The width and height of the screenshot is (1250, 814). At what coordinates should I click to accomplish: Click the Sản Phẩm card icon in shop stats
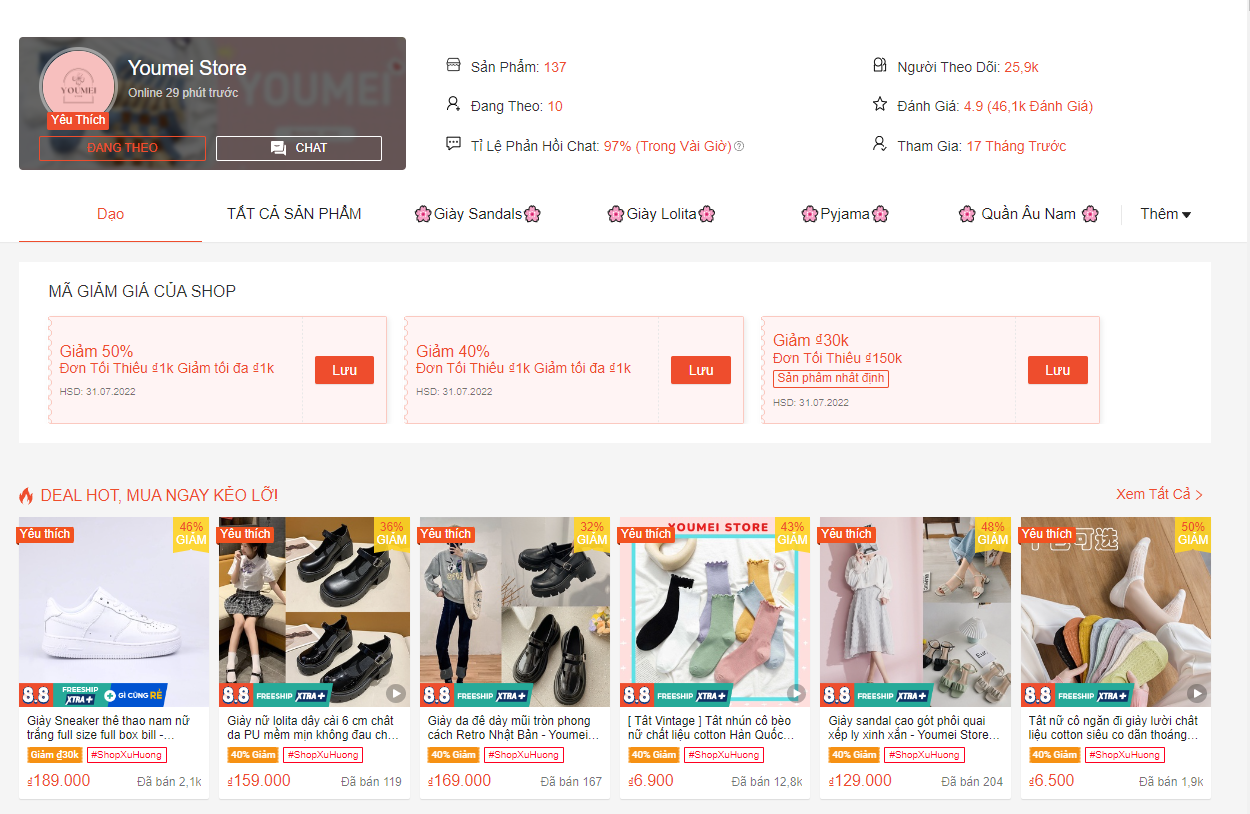pyautogui.click(x=456, y=66)
